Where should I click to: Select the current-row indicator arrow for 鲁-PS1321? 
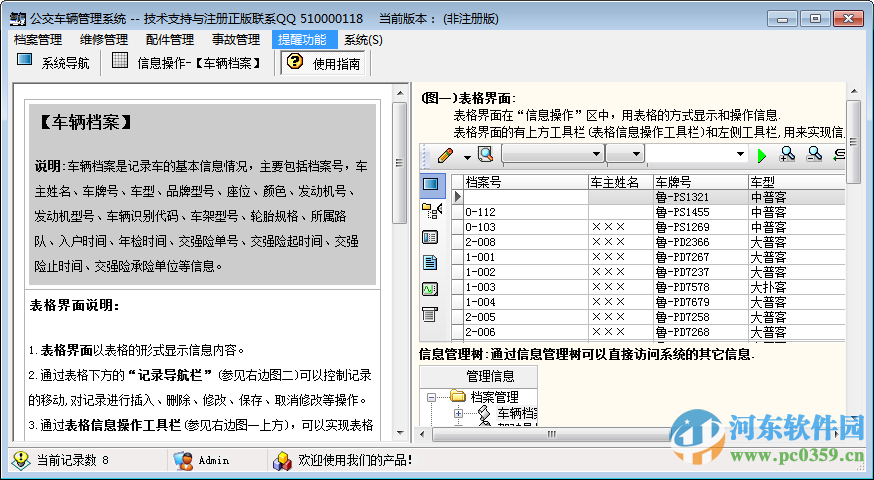coord(458,197)
